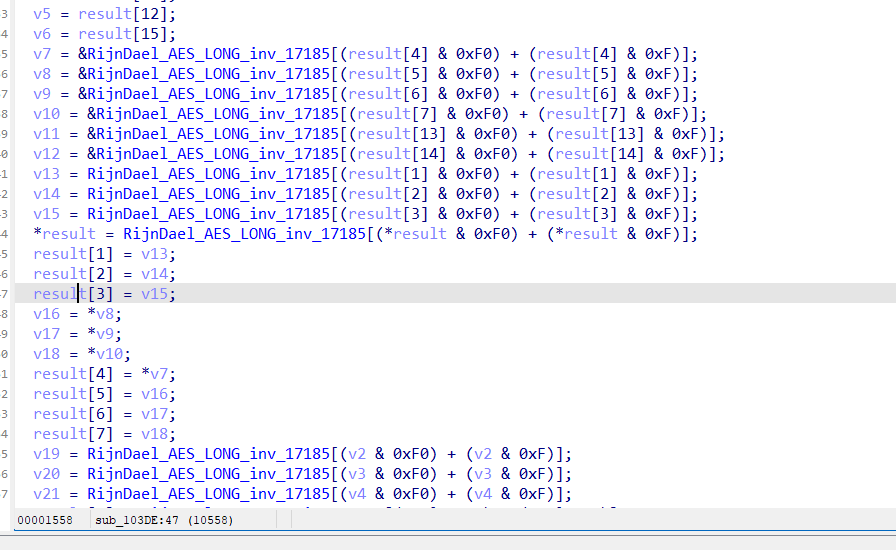Select the line 'result[4] = *v7;'

[105, 374]
